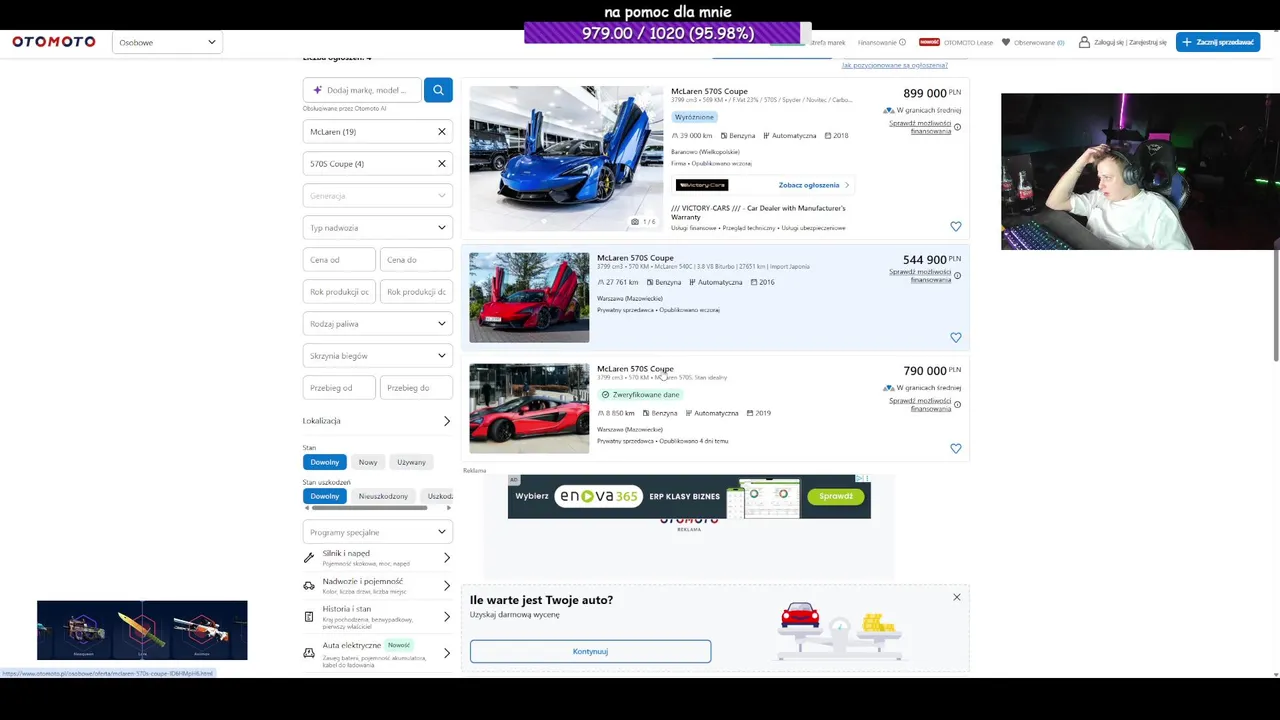
Task: Open the Osobowe category dropdown
Action: (167, 42)
